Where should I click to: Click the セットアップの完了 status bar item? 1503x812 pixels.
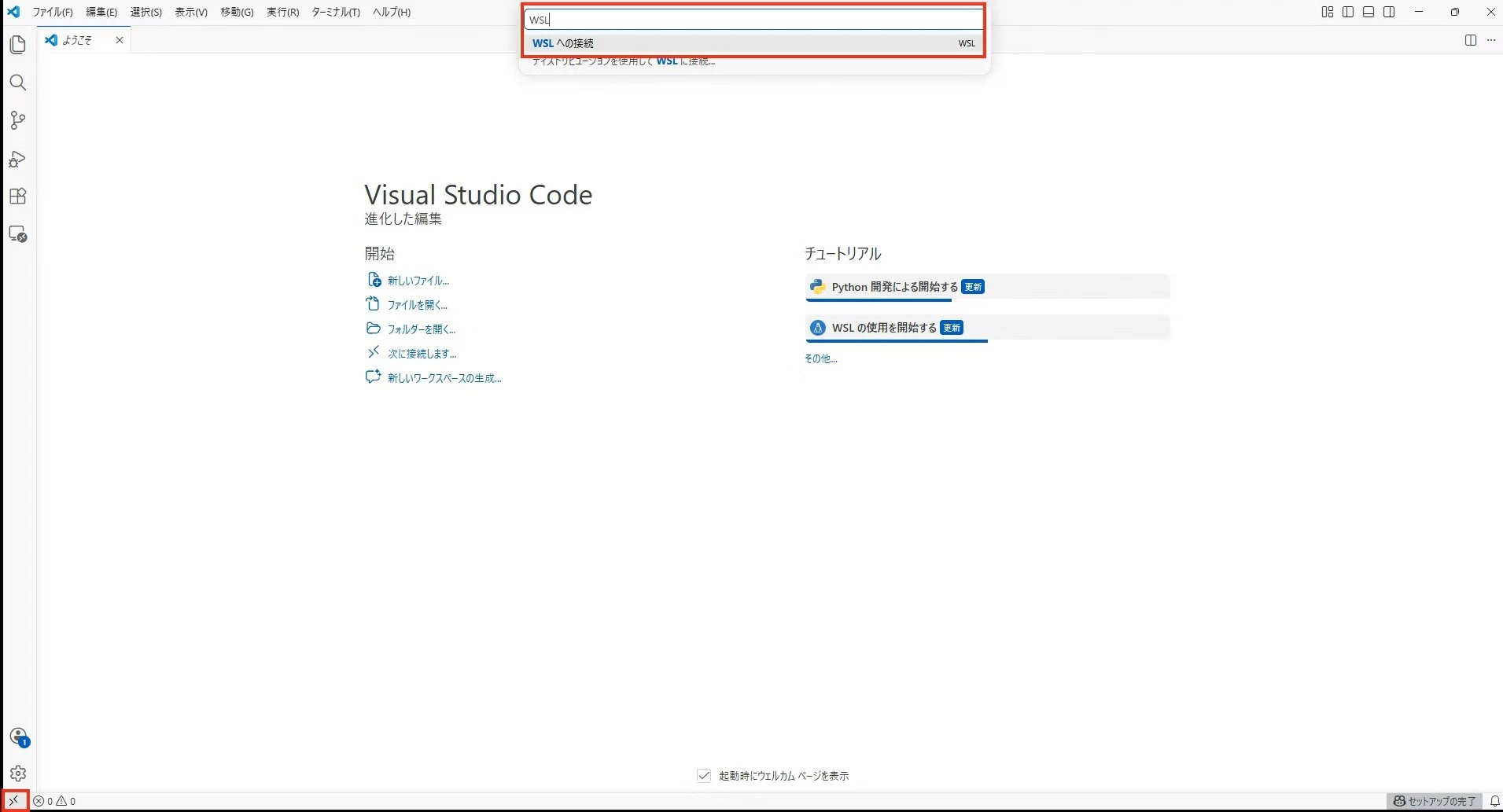(x=1435, y=801)
